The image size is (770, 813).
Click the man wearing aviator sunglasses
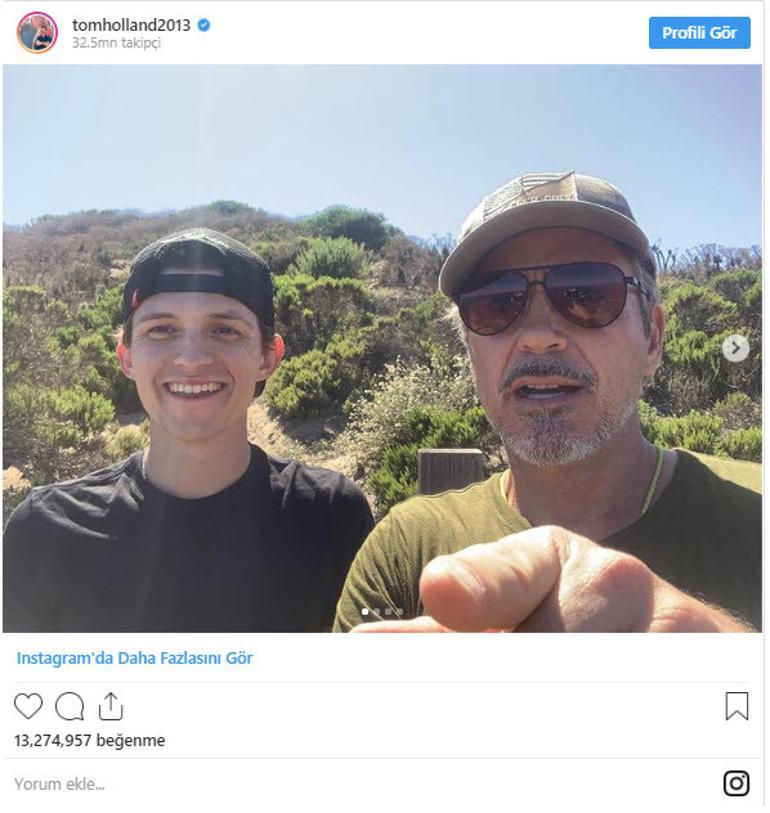(x=551, y=404)
